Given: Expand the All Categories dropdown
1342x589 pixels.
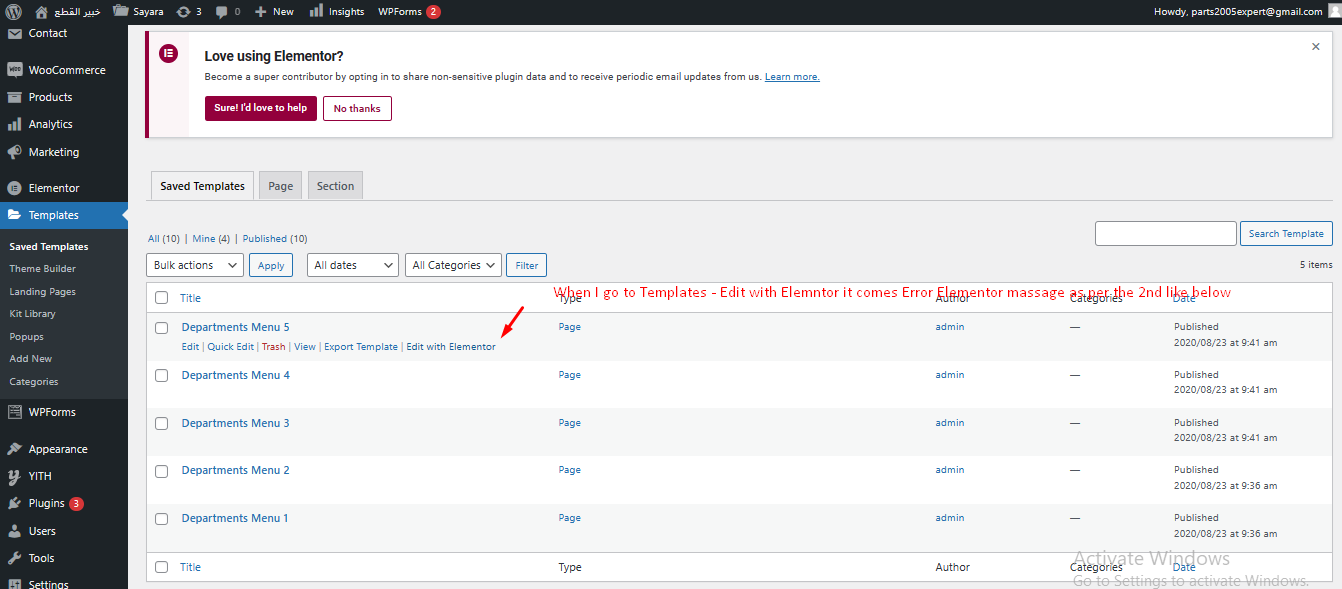Looking at the screenshot, I should [453, 265].
